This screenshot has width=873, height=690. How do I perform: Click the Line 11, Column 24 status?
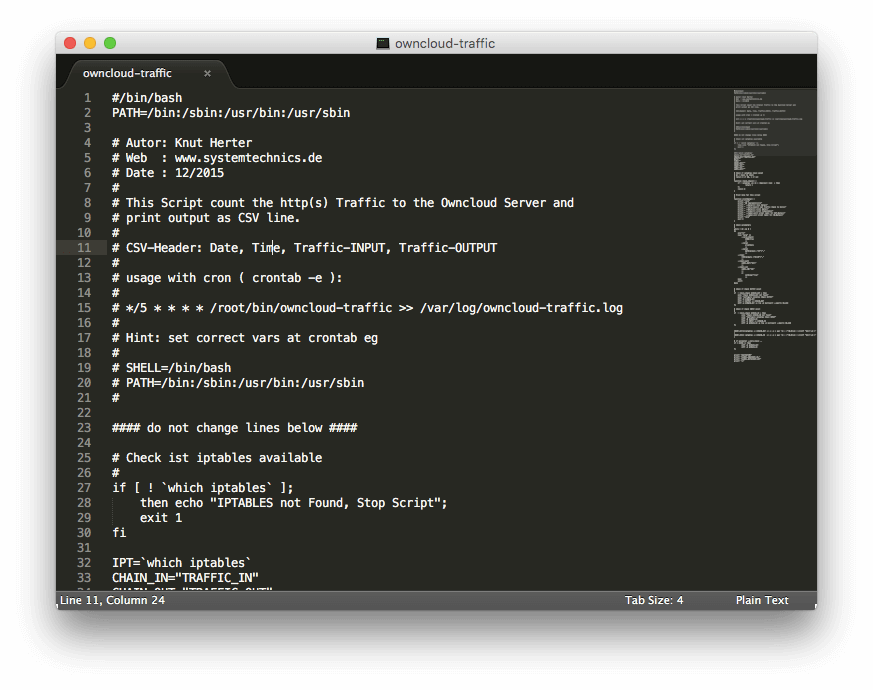(x=112, y=600)
